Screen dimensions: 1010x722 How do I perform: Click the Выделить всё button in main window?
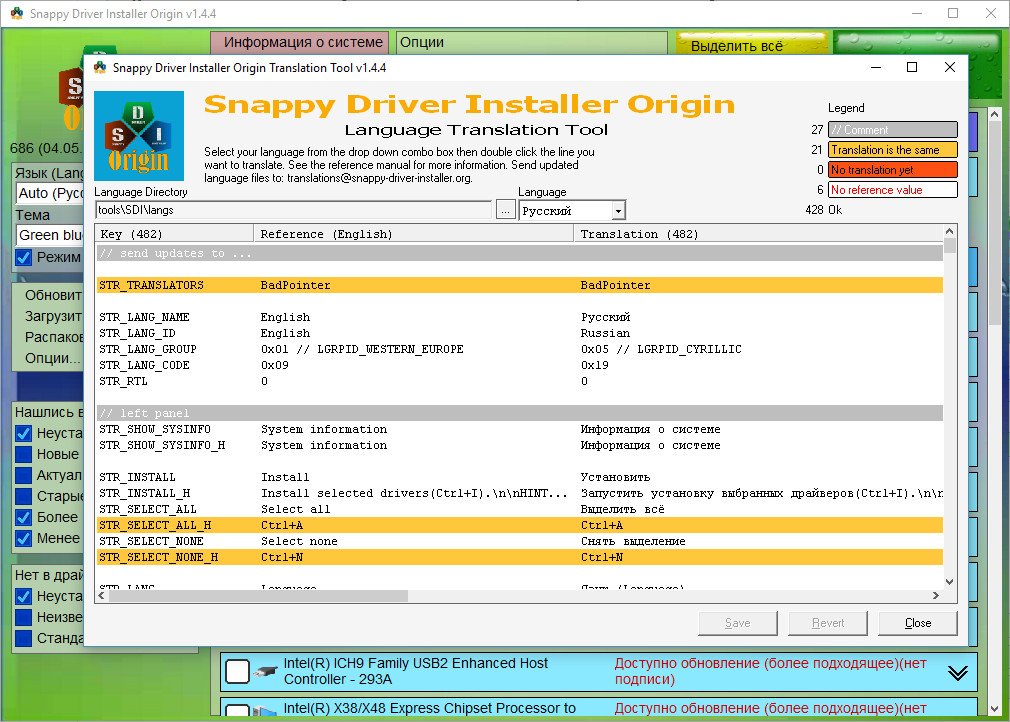(x=752, y=45)
